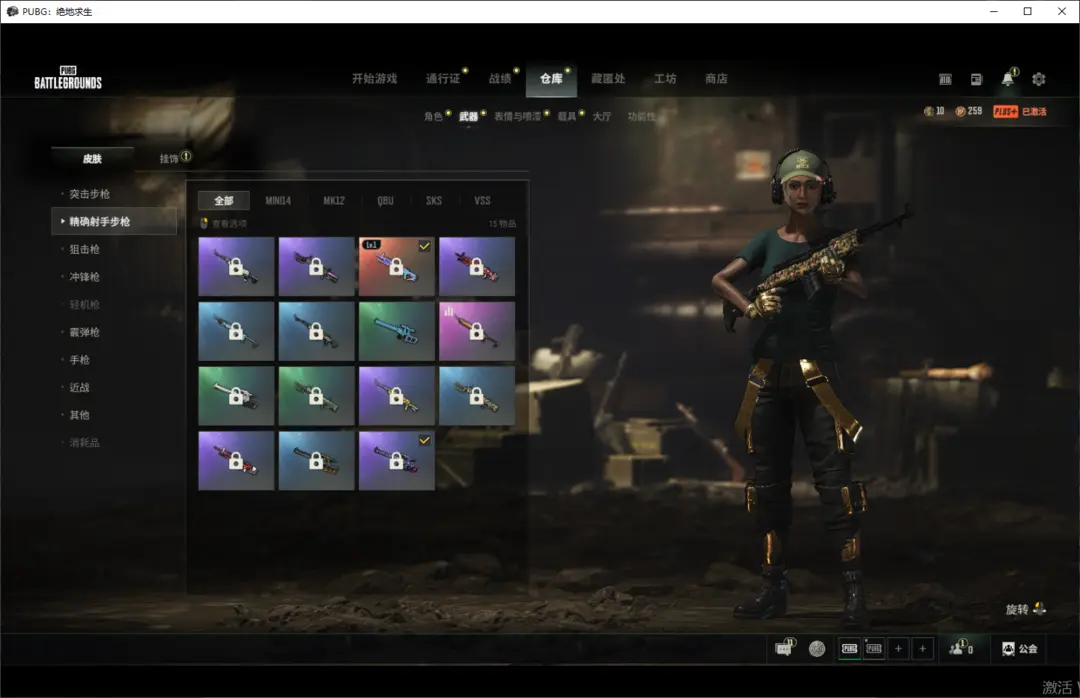The width and height of the screenshot is (1080, 698).
Task: Select the bottom-row checked purple skin
Action: coord(397,460)
